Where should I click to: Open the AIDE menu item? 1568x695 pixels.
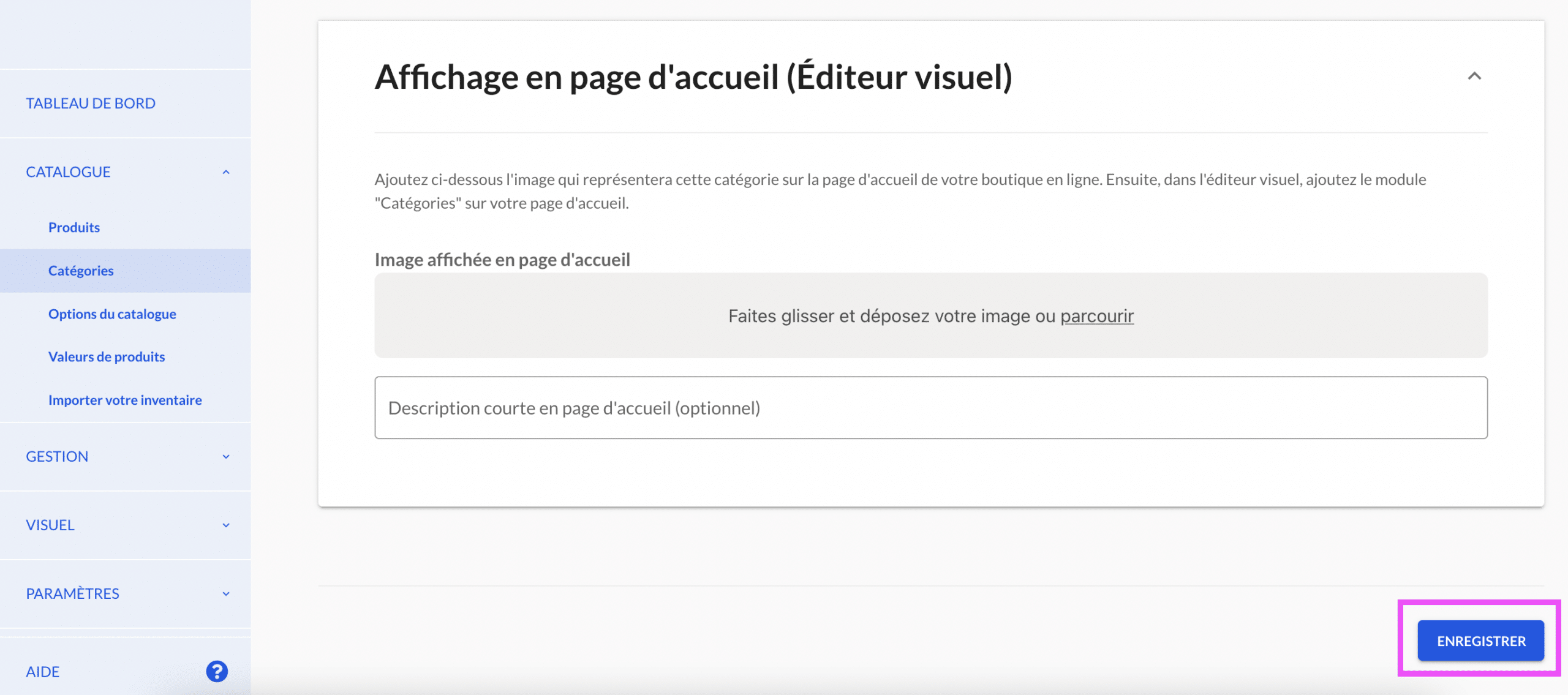click(x=43, y=672)
